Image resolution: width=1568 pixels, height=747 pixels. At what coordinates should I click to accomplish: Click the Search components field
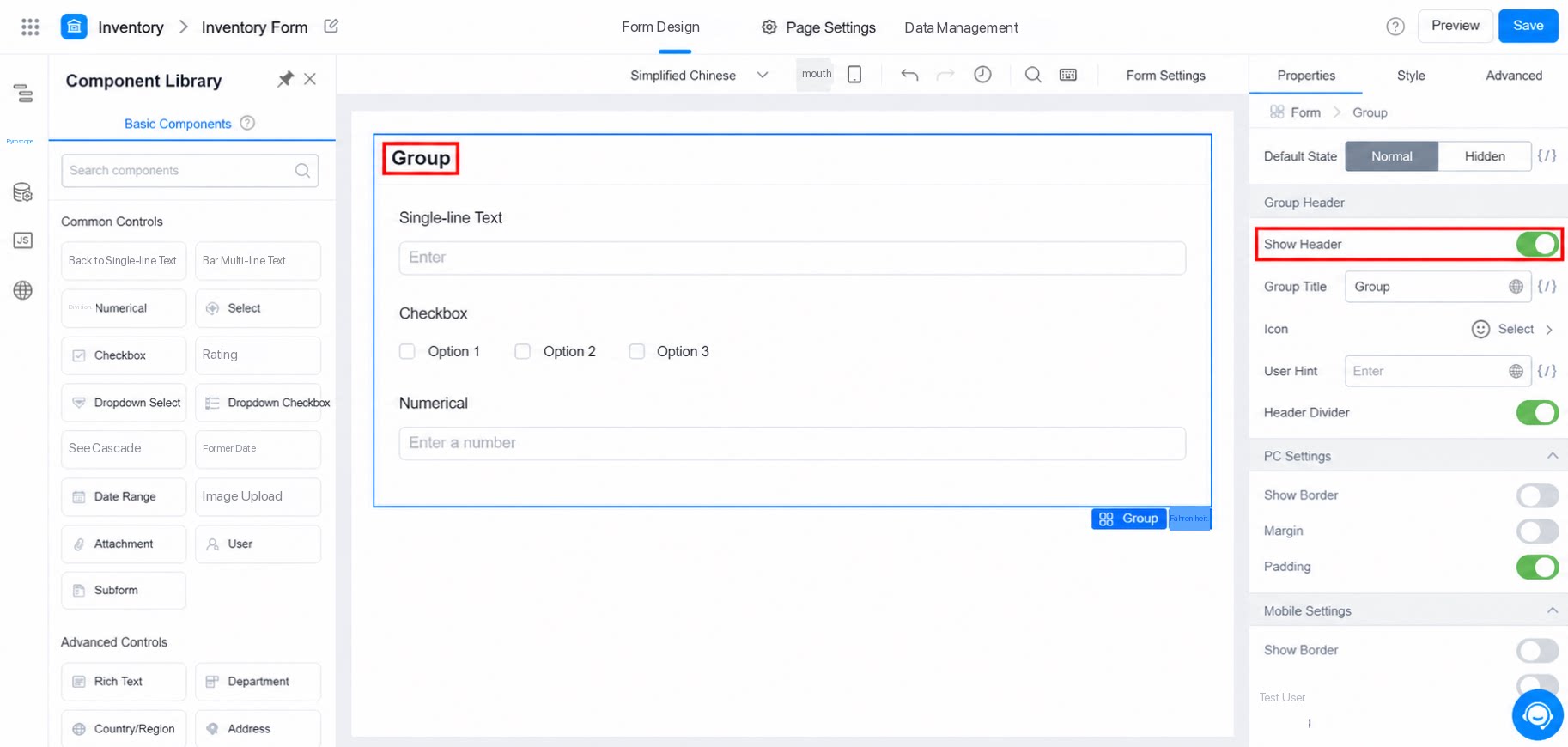point(190,171)
